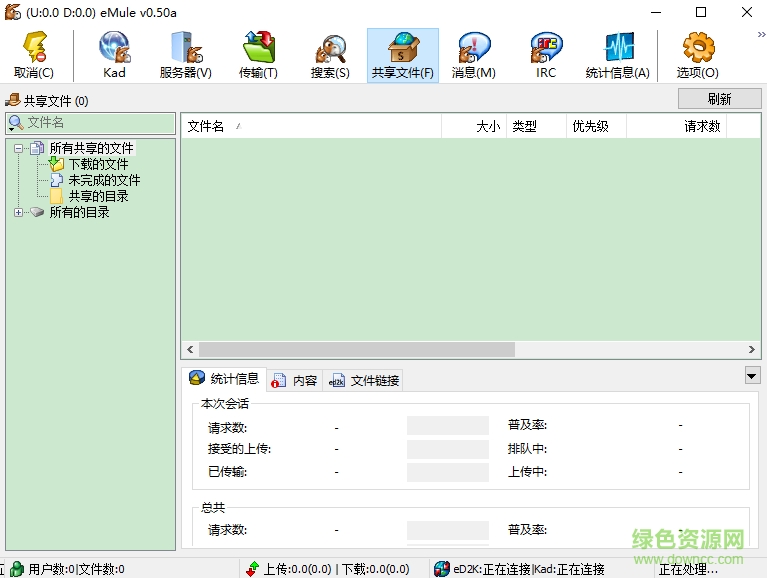Click the 正在处理... status text
Screen dimensions: 767x578
[x=688, y=569]
